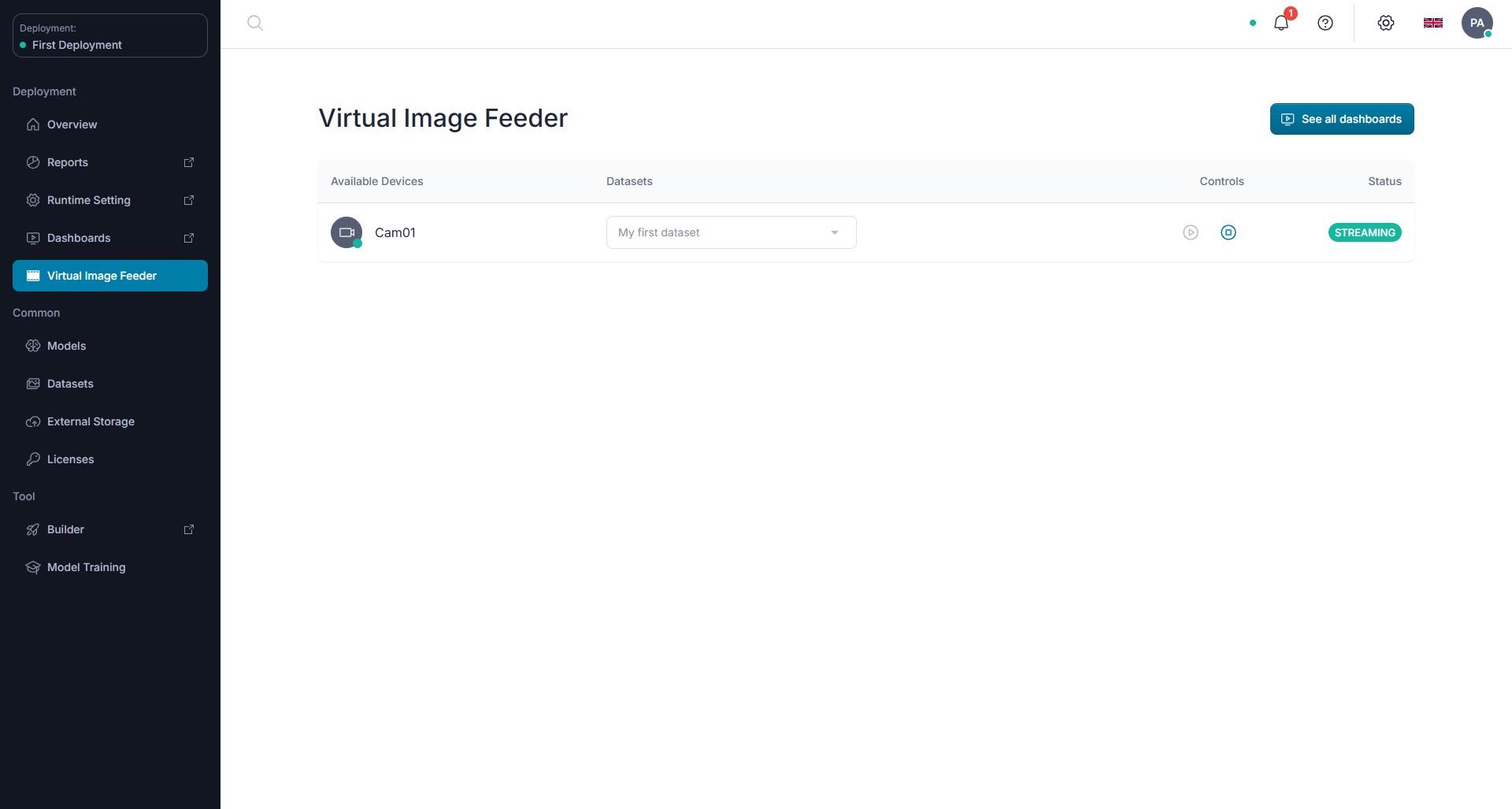Click the STREAMING status badge
Viewport: 1512px width, 809px height.
coord(1365,232)
